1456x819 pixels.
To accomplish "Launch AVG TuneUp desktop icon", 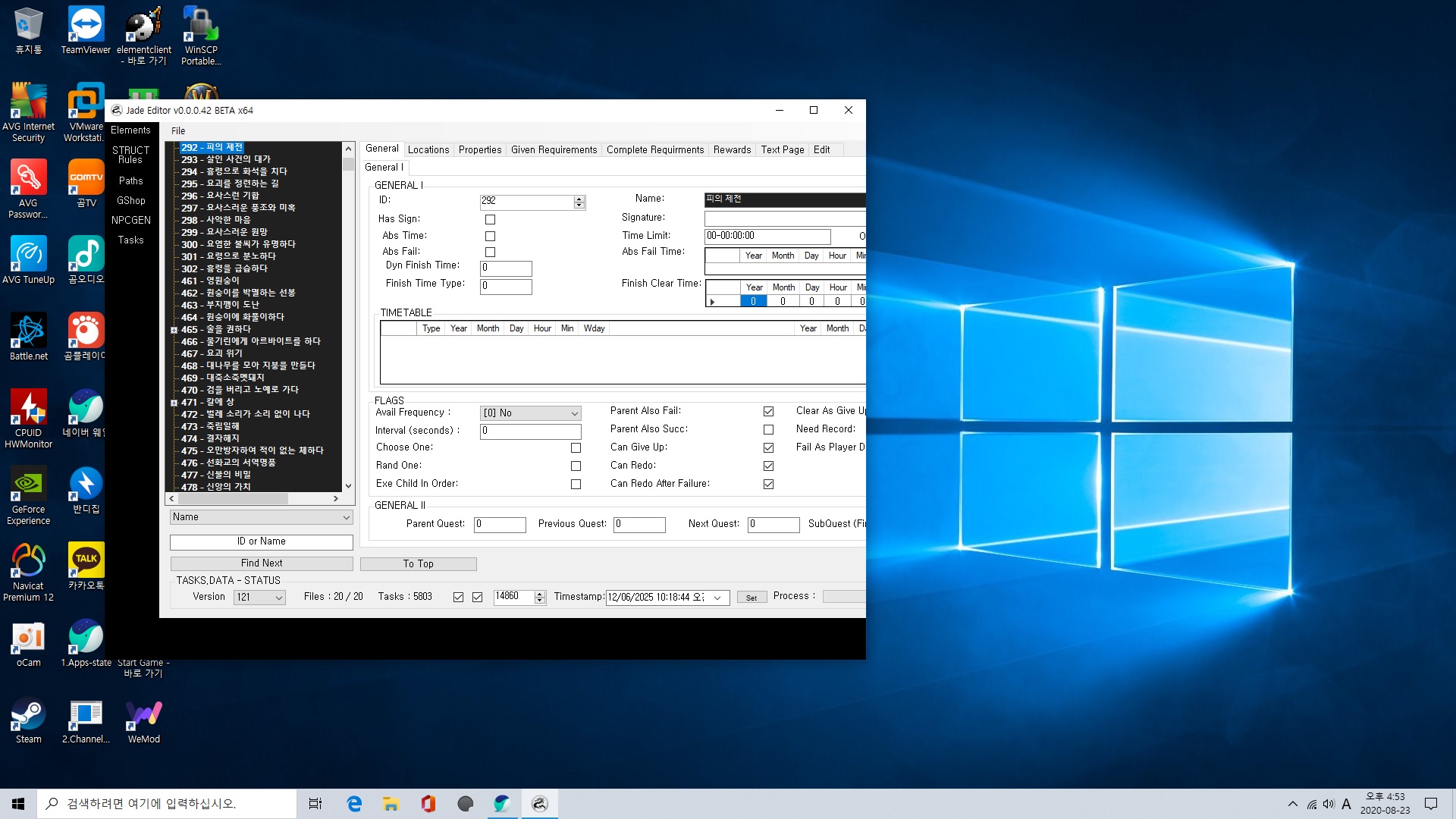I will [x=28, y=260].
